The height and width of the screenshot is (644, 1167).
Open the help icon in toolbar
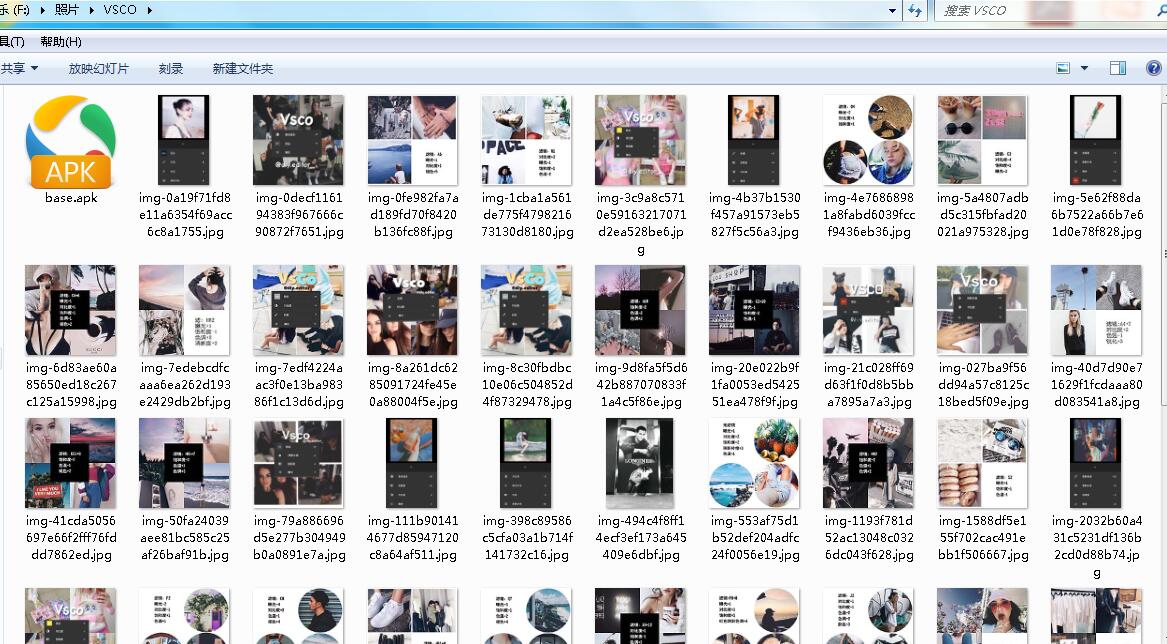pyautogui.click(x=1154, y=68)
